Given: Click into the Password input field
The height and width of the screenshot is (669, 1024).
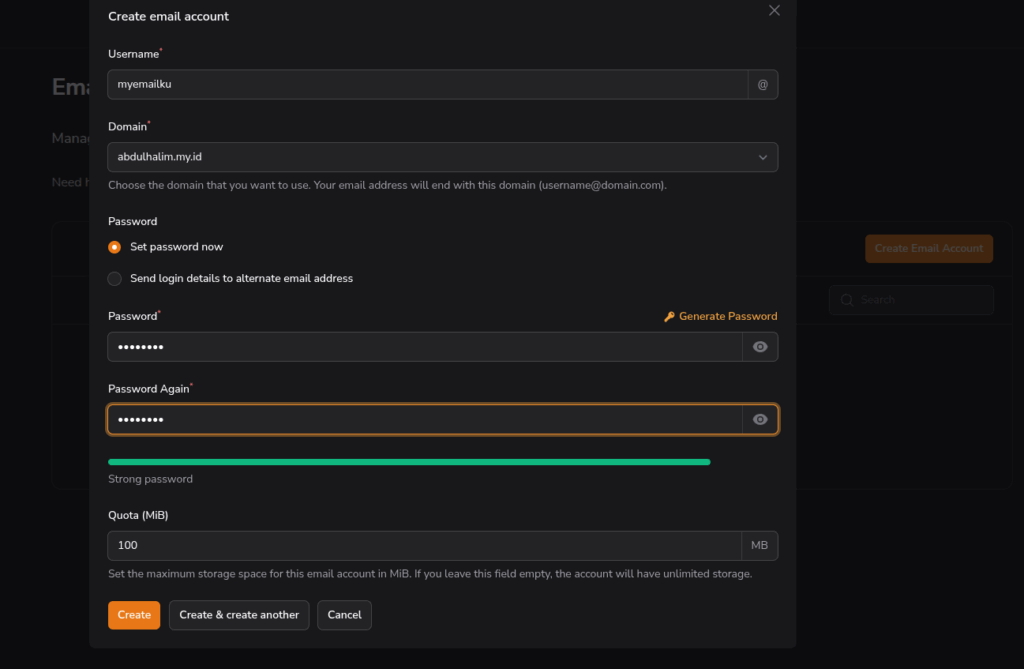Looking at the screenshot, I should [x=424, y=347].
